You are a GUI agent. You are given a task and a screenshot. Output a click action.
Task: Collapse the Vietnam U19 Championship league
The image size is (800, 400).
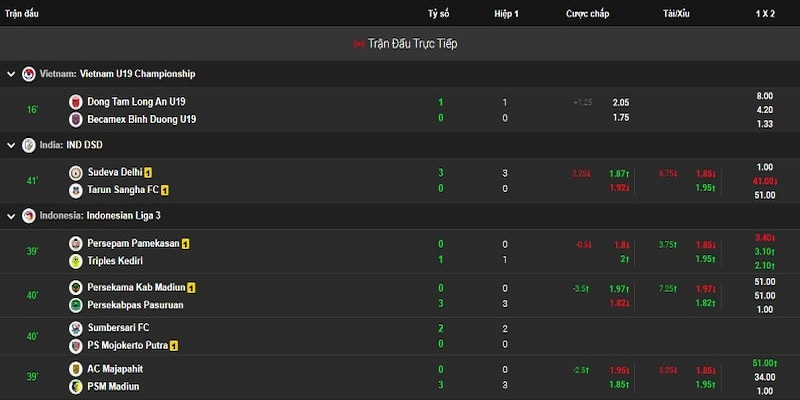(11, 74)
